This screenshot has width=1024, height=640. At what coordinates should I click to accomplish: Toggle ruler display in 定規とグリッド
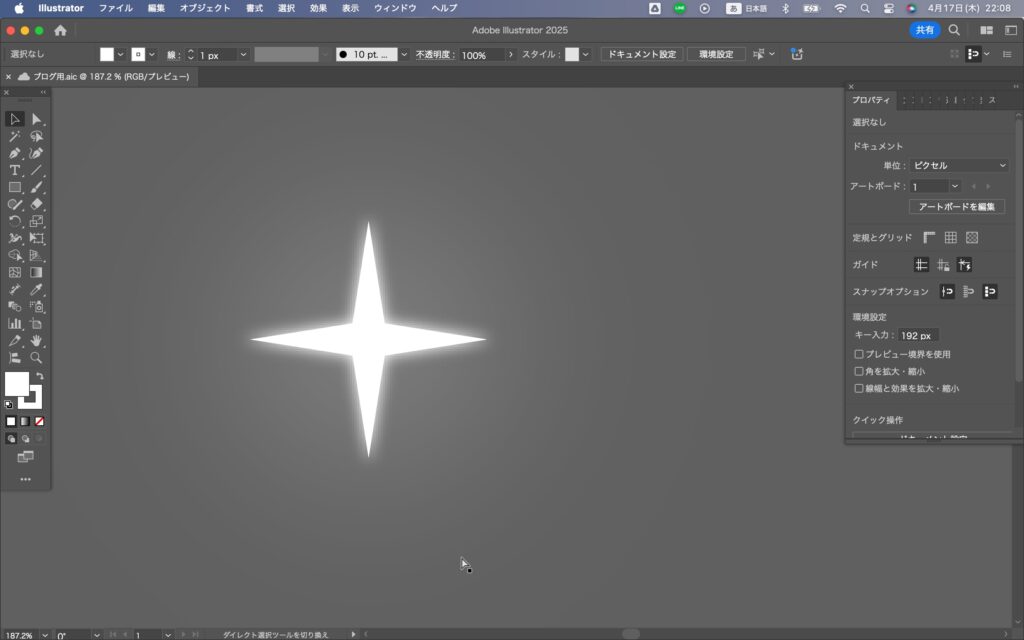coord(929,238)
